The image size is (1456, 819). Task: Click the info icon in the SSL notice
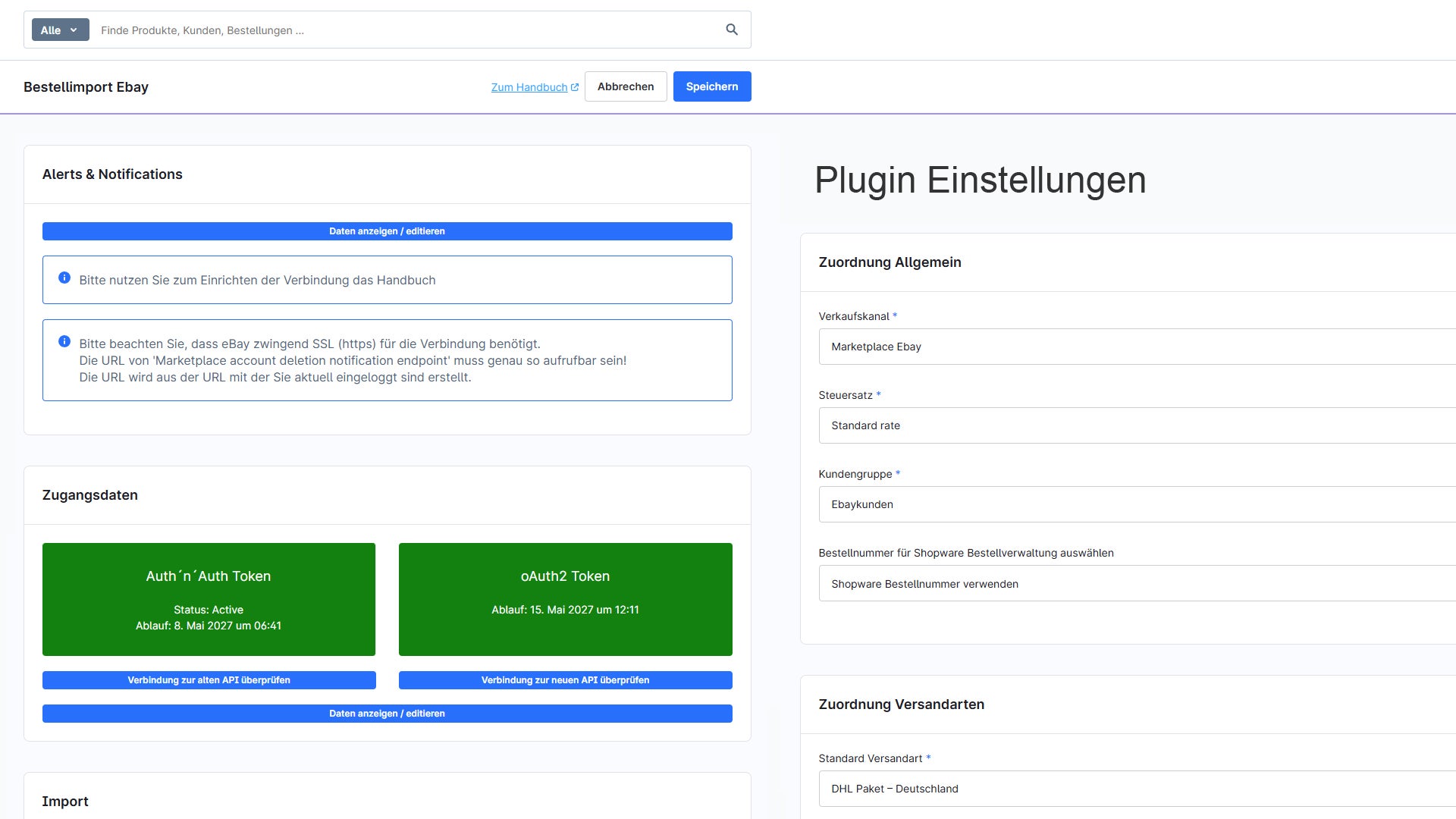(64, 342)
